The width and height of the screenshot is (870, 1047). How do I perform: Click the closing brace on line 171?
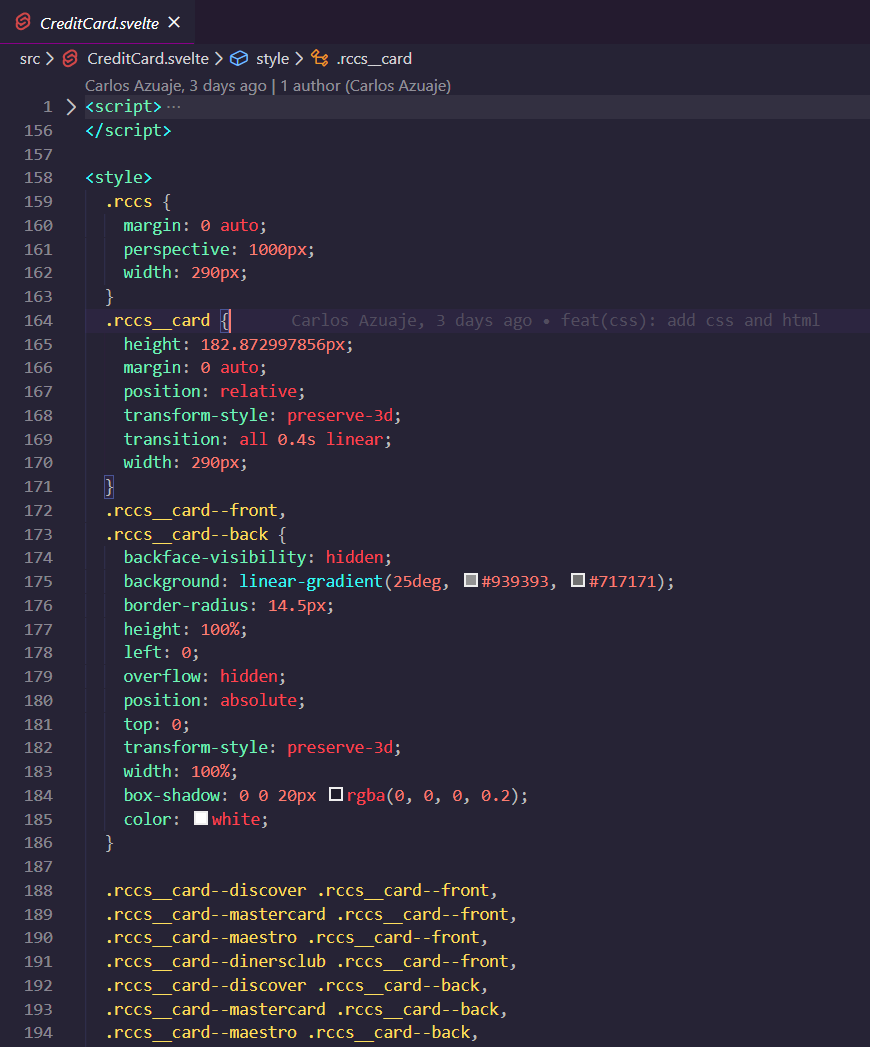tap(110, 486)
